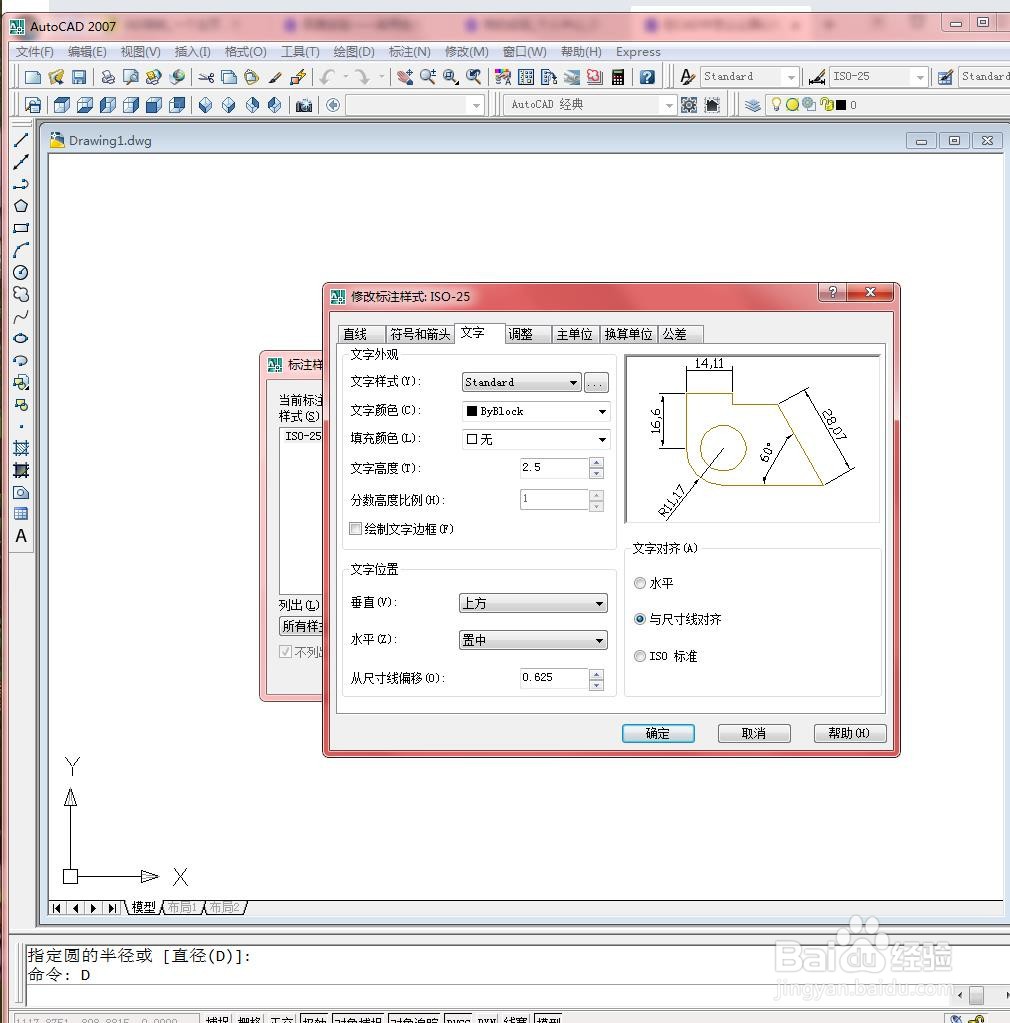This screenshot has width=1010, height=1023.
Task: Click the 取消 button
Action: [754, 733]
